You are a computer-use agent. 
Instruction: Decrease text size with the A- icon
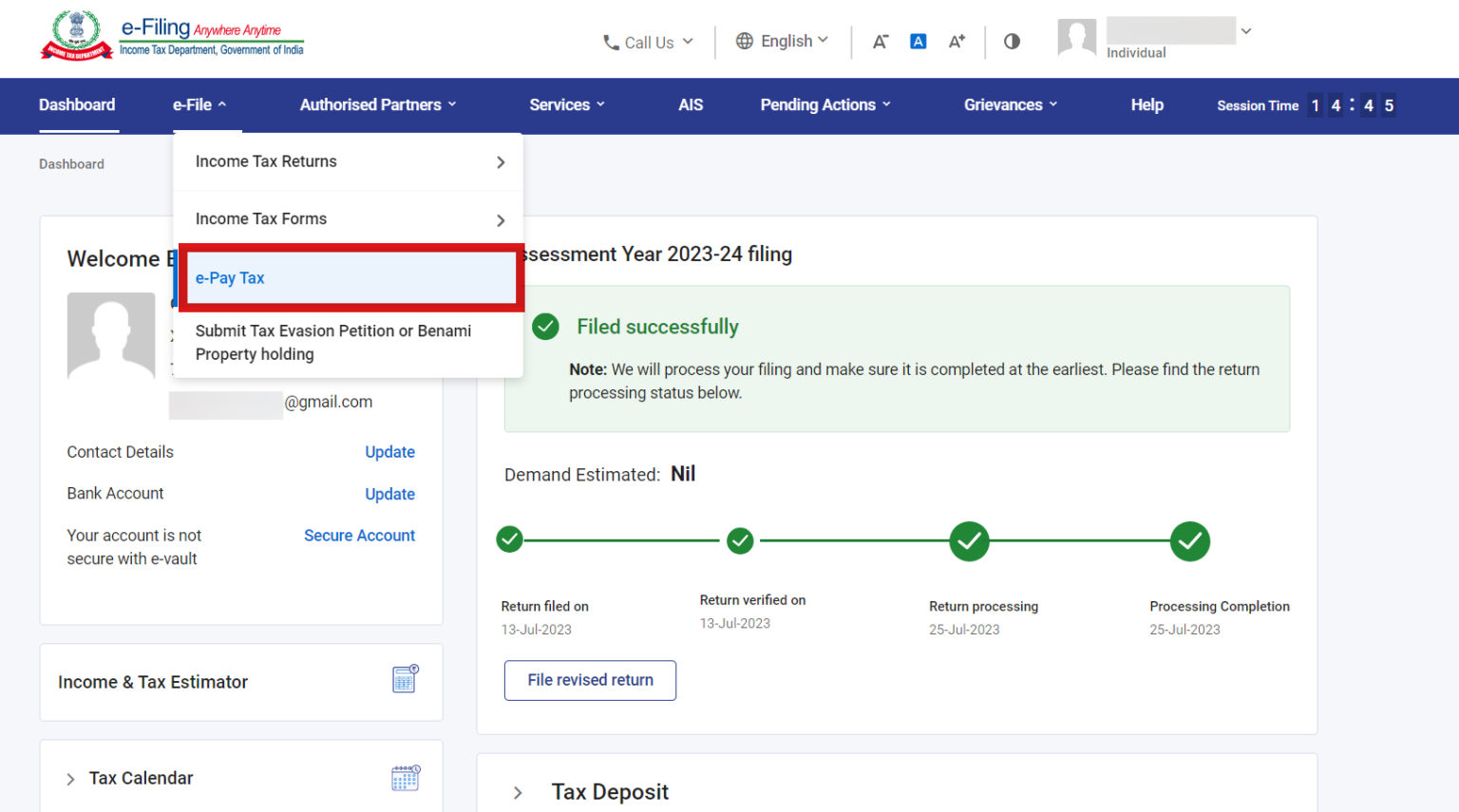880,41
